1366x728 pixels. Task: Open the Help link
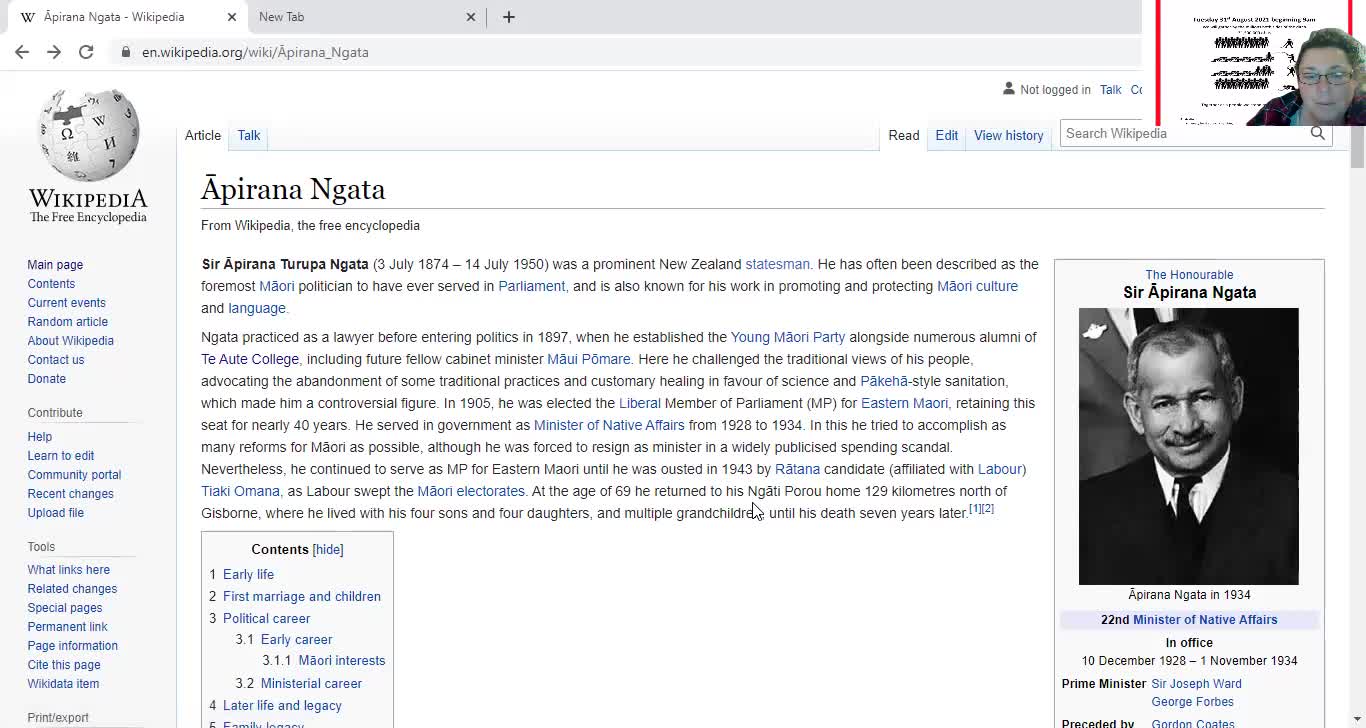click(40, 437)
